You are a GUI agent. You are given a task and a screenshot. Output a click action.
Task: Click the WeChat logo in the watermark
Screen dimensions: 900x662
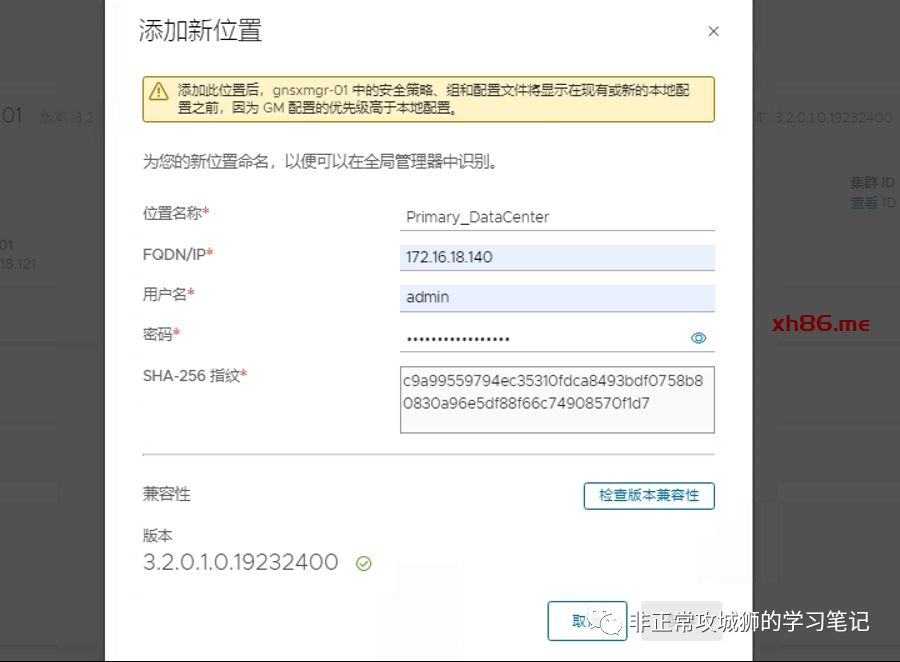click(x=610, y=622)
